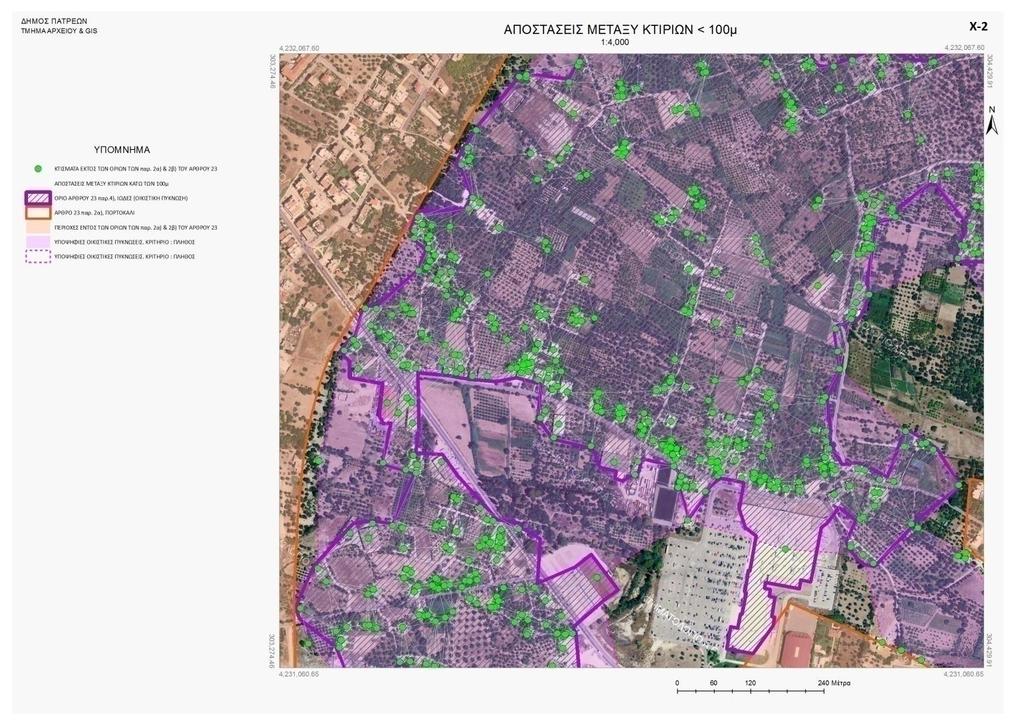Click the dashed purple outline legend symbol

(x=38, y=257)
